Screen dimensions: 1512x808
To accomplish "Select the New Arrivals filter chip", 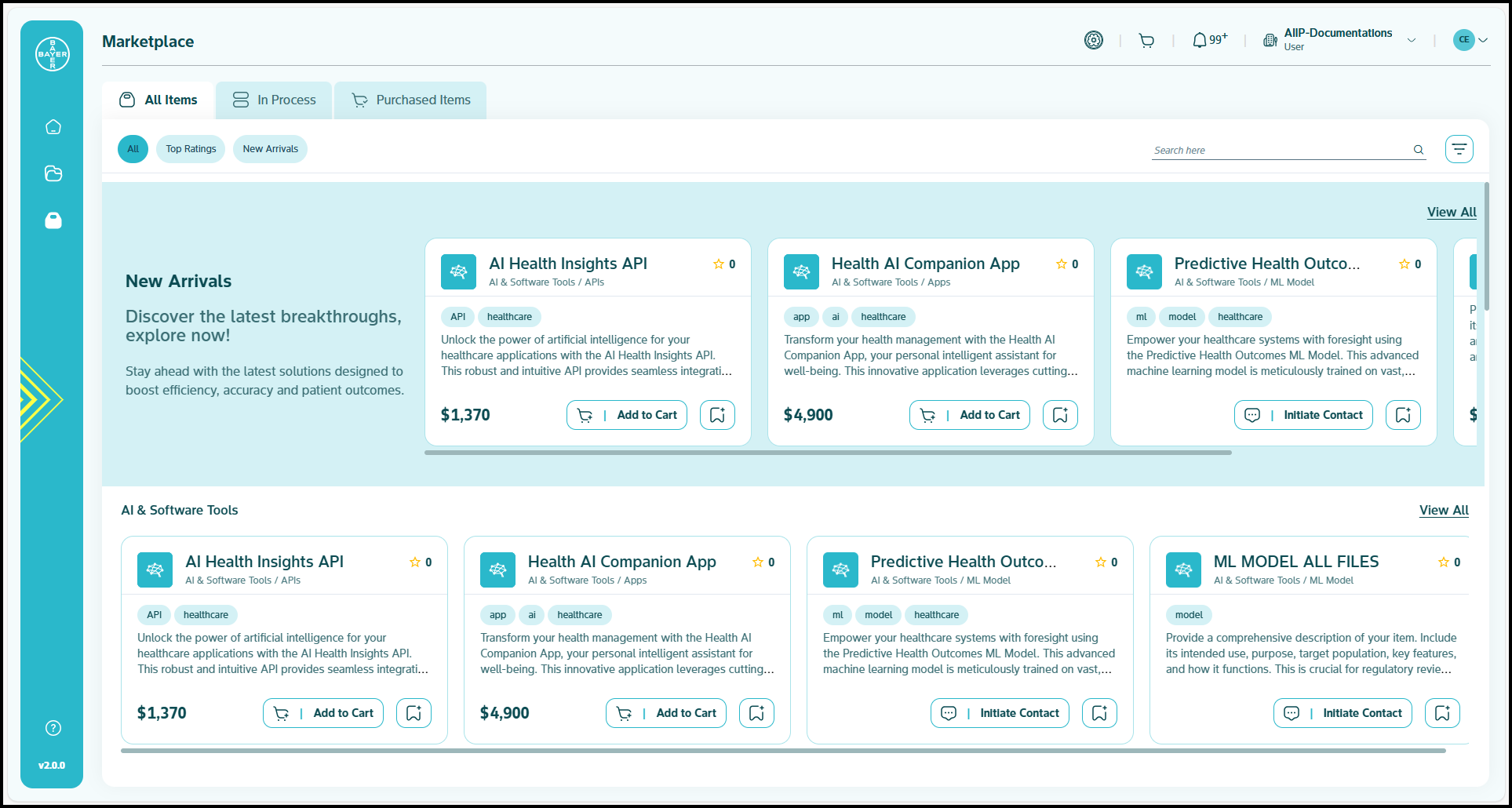I will point(270,149).
